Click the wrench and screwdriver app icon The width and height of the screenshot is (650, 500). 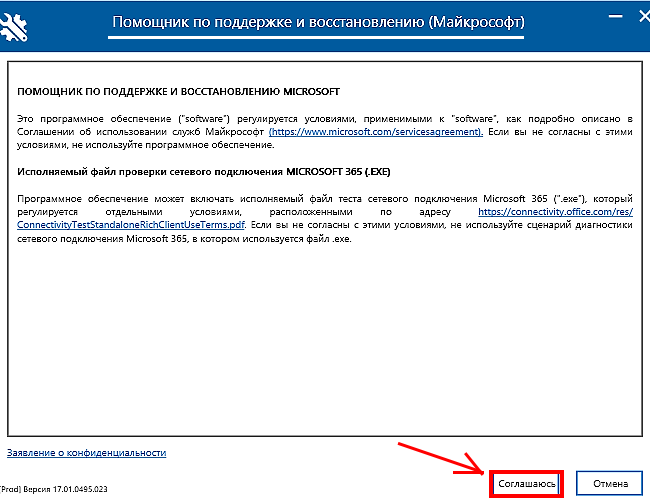click(13, 26)
